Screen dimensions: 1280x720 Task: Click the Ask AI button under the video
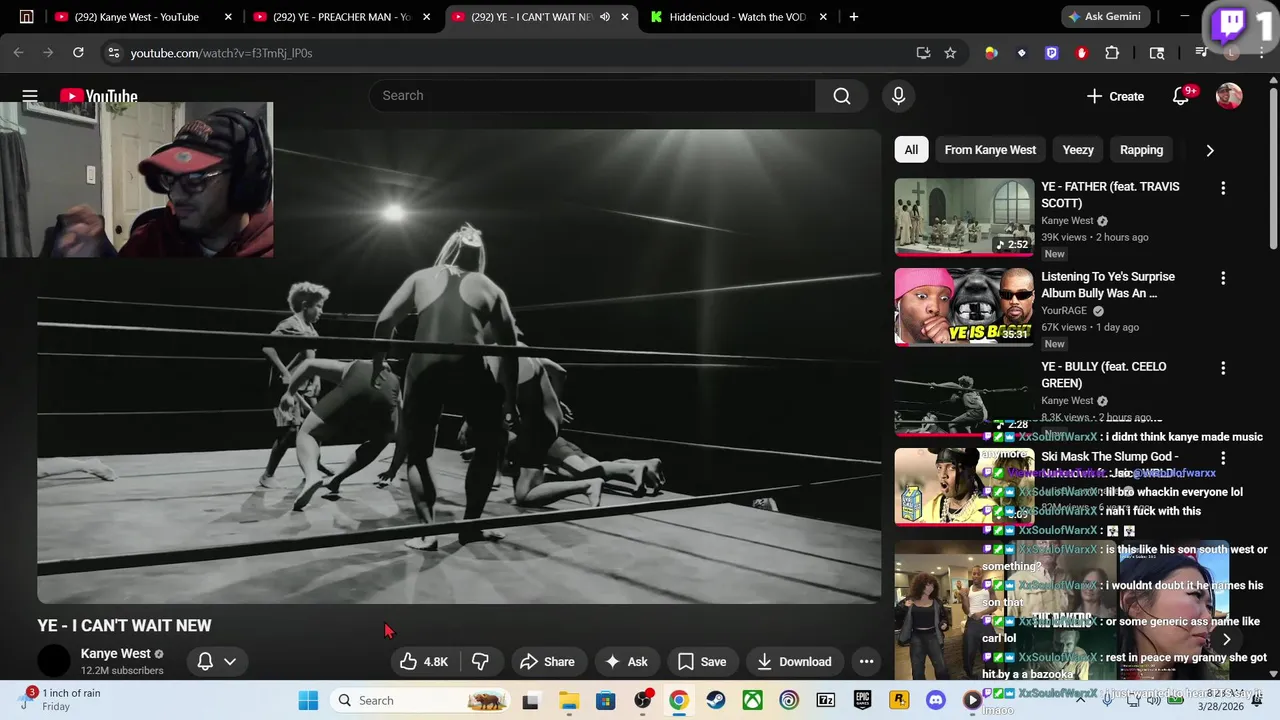(x=626, y=661)
